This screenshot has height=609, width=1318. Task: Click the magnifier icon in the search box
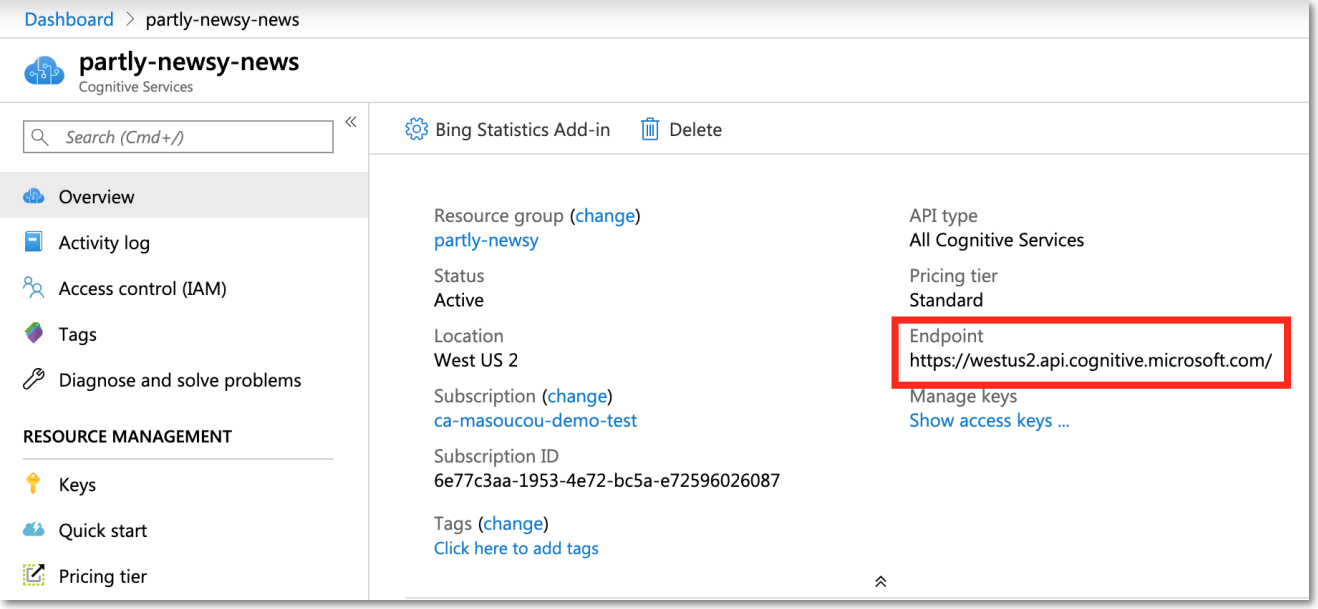[41, 137]
